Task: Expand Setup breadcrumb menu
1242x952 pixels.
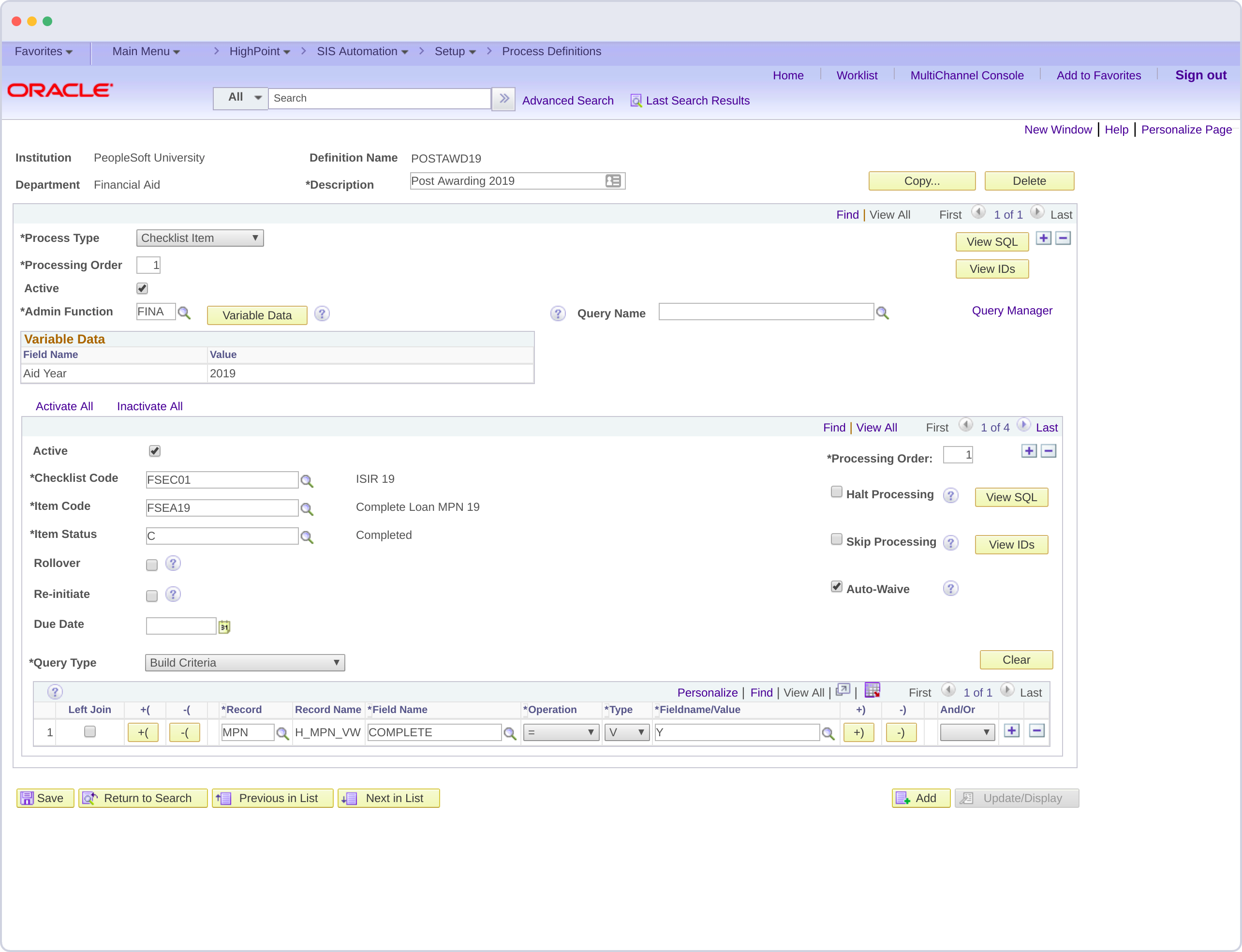Action: tap(455, 52)
